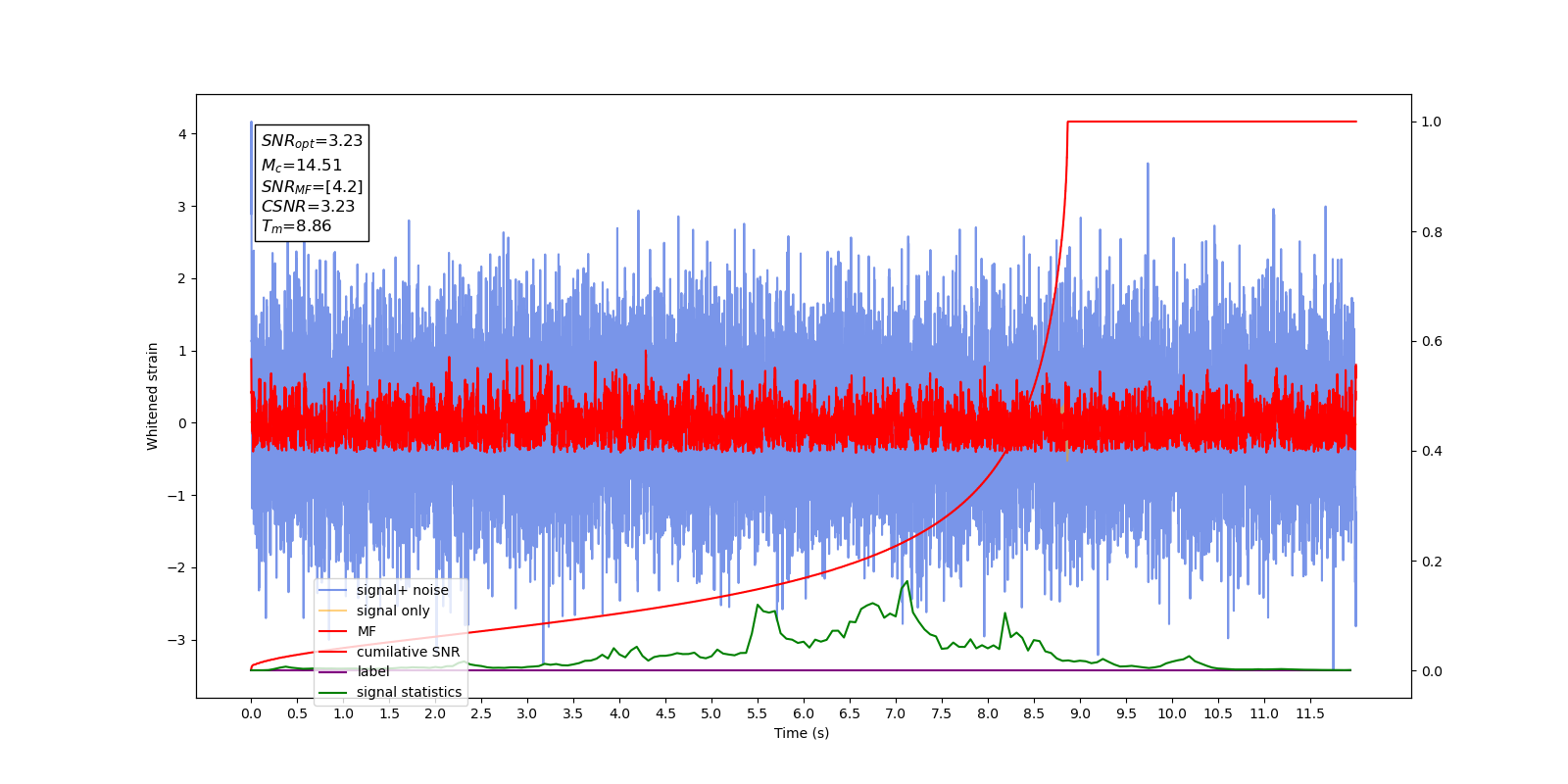1568x784 pixels.
Task: Click x-axis tick label 8.5
Action: (1034, 713)
